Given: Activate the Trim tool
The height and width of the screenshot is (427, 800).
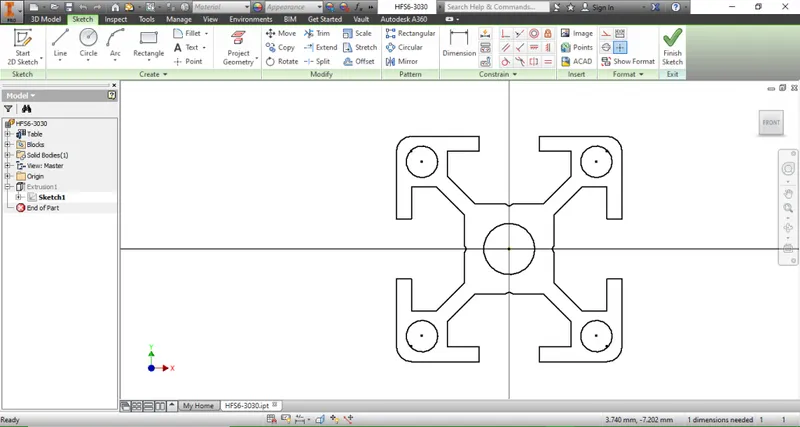Looking at the screenshot, I should pyautogui.click(x=317, y=33).
